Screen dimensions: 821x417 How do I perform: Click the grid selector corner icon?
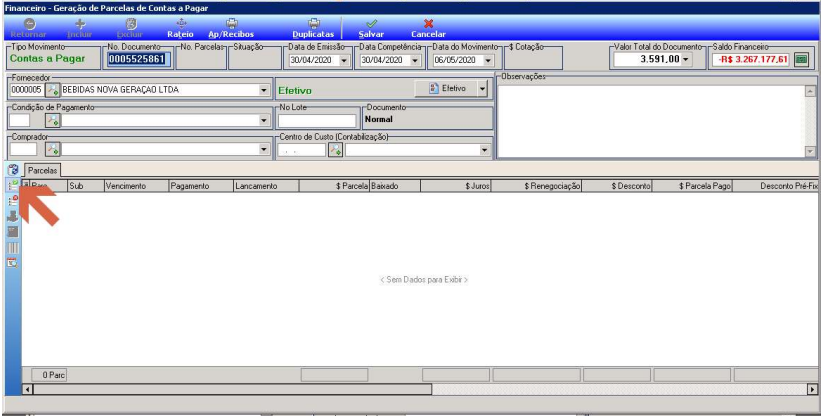[x=26, y=185]
